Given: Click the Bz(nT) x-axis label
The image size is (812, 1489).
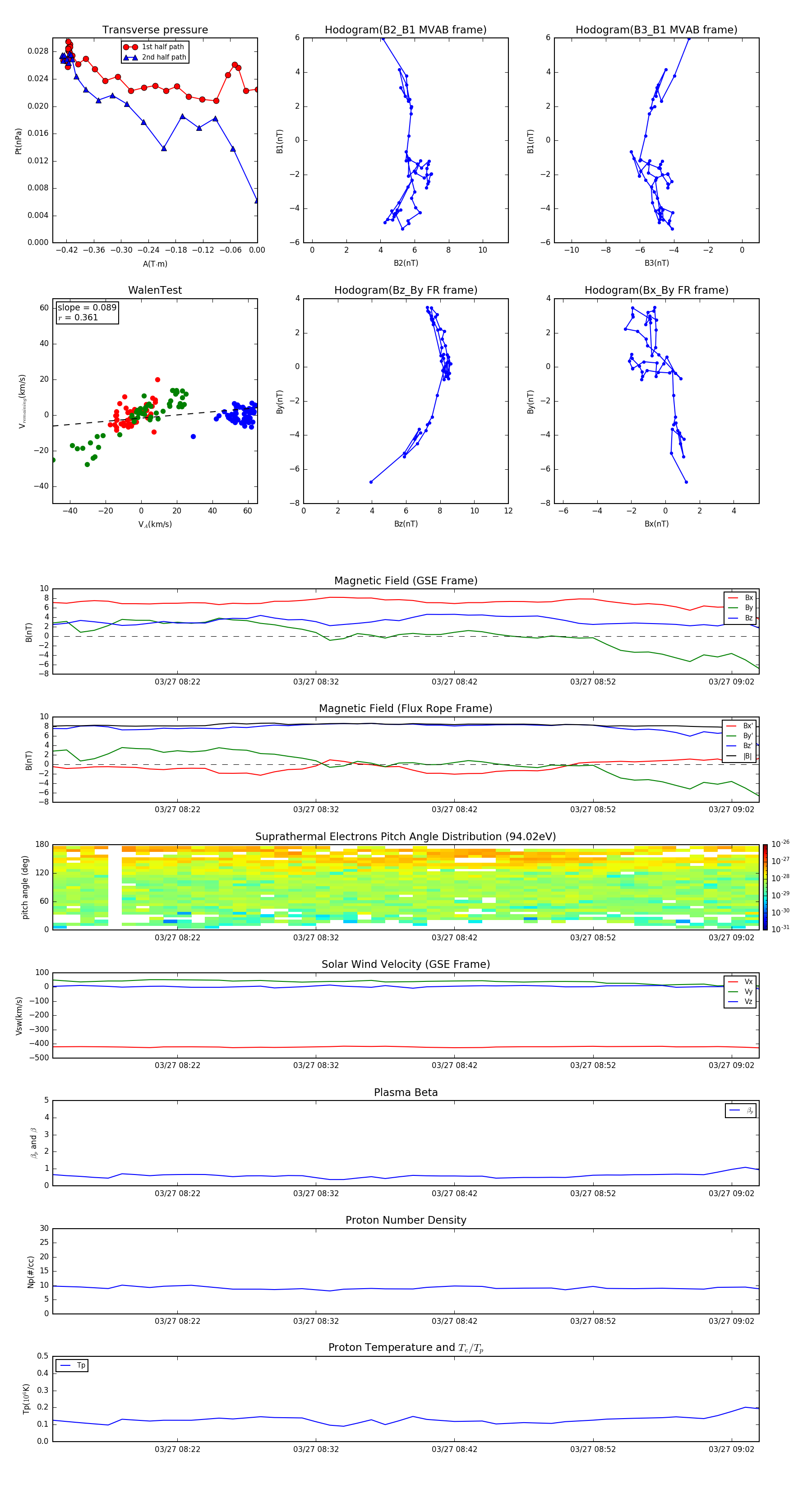Looking at the screenshot, I should [x=406, y=524].
